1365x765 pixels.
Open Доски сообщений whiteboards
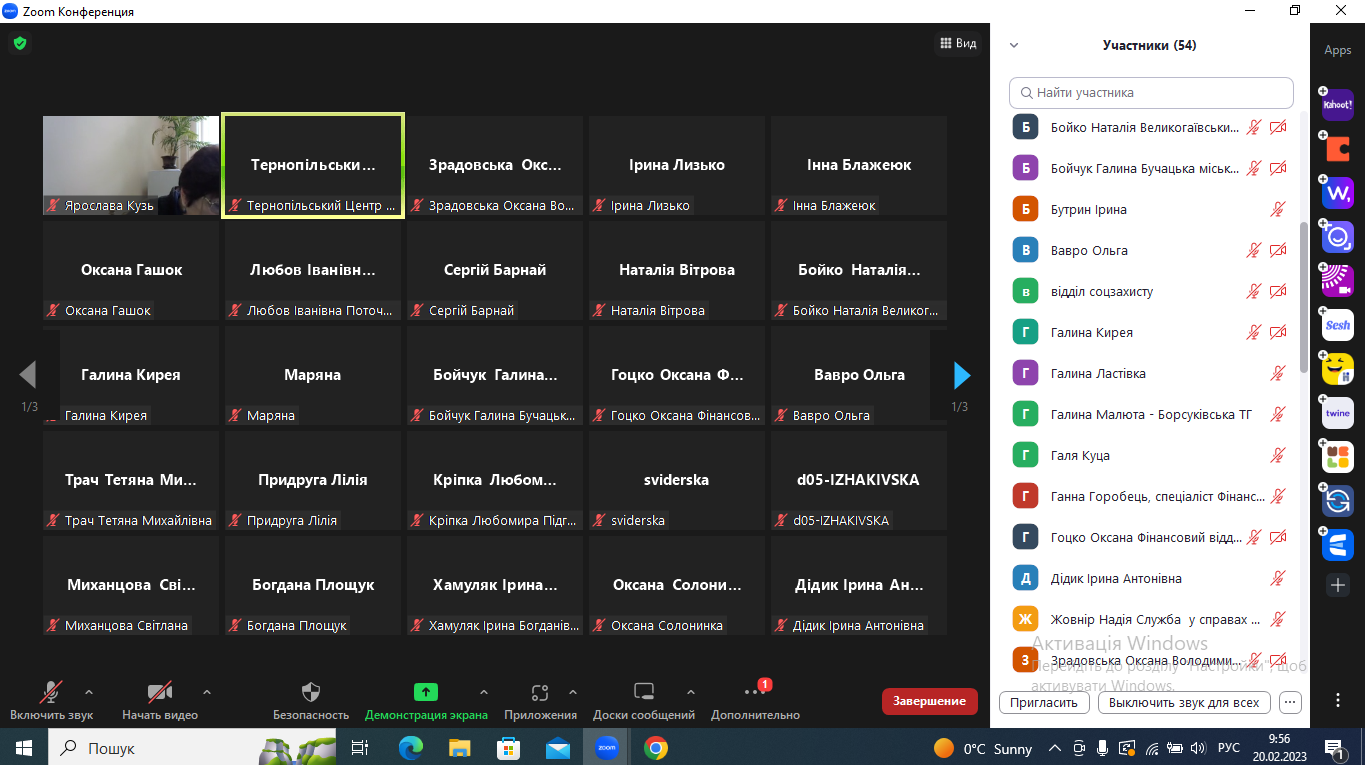[x=644, y=692]
